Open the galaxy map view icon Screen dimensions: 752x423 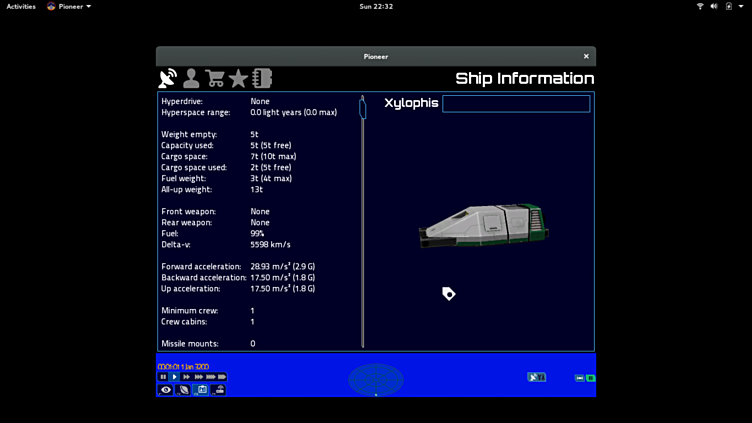click(184, 390)
